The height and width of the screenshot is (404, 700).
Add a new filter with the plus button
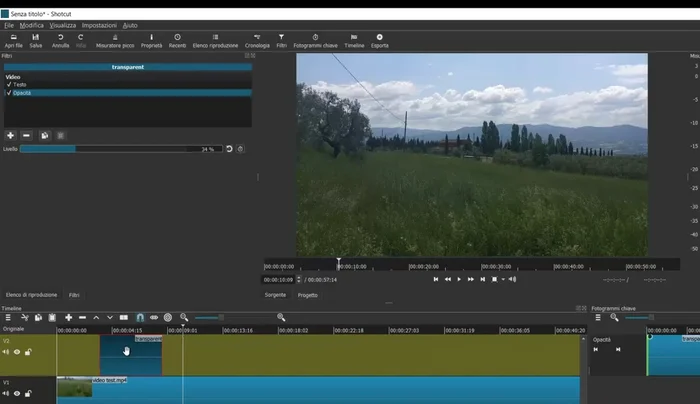click(x=10, y=135)
